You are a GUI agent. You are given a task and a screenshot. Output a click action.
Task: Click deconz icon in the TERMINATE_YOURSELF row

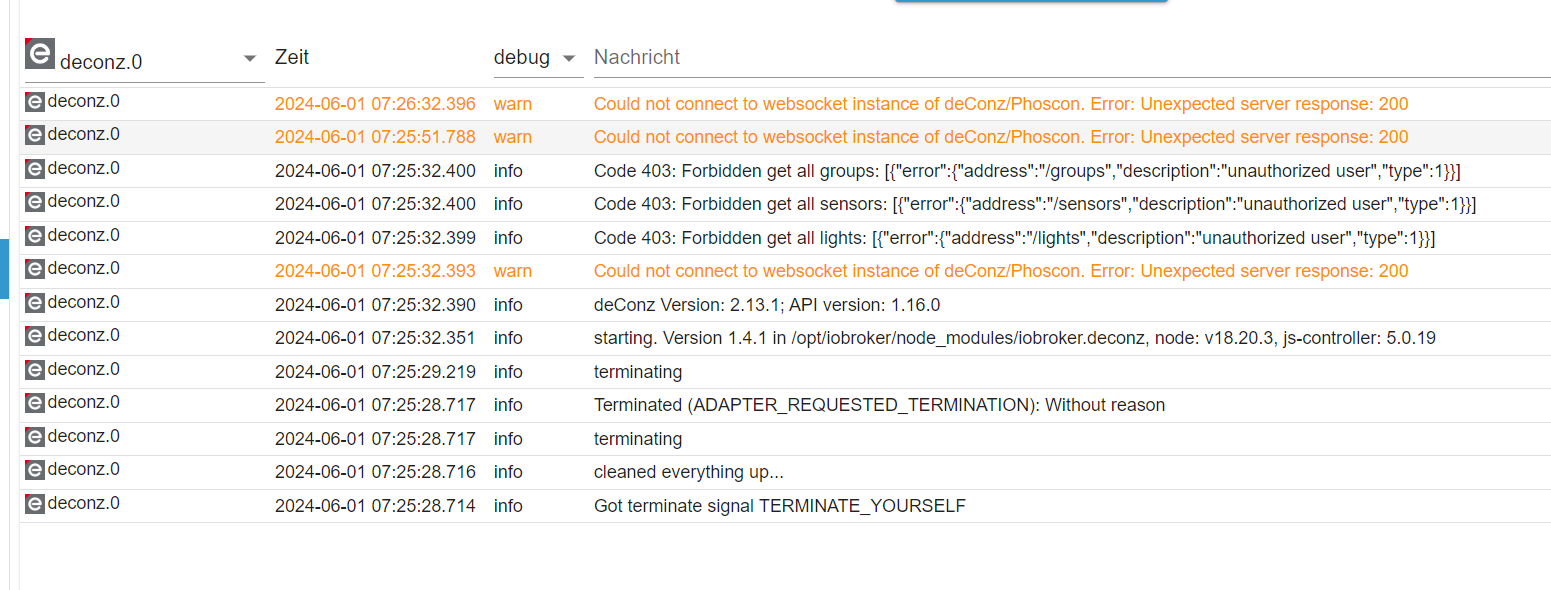(35, 504)
